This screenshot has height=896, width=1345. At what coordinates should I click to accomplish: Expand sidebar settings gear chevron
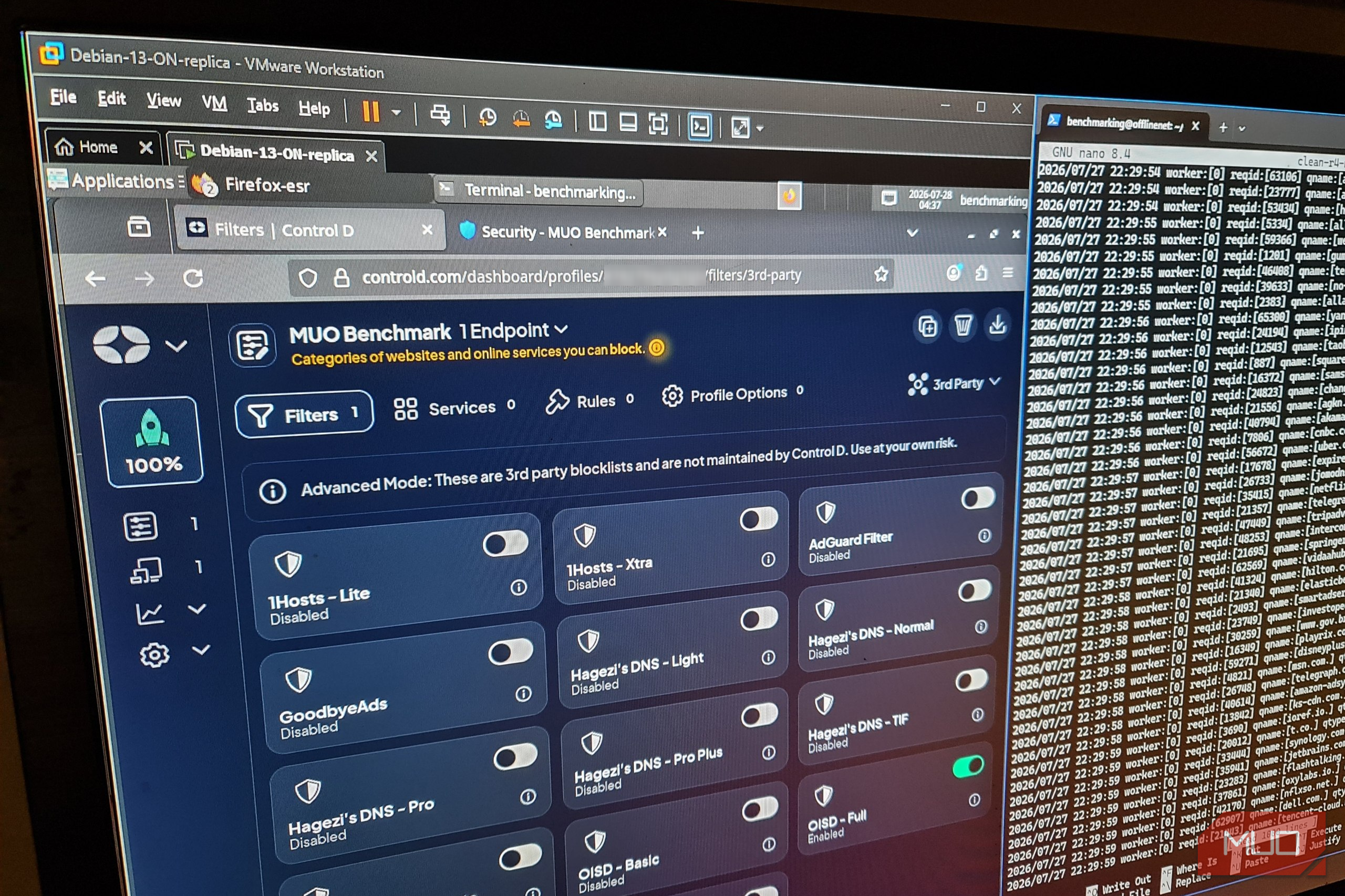[201, 650]
